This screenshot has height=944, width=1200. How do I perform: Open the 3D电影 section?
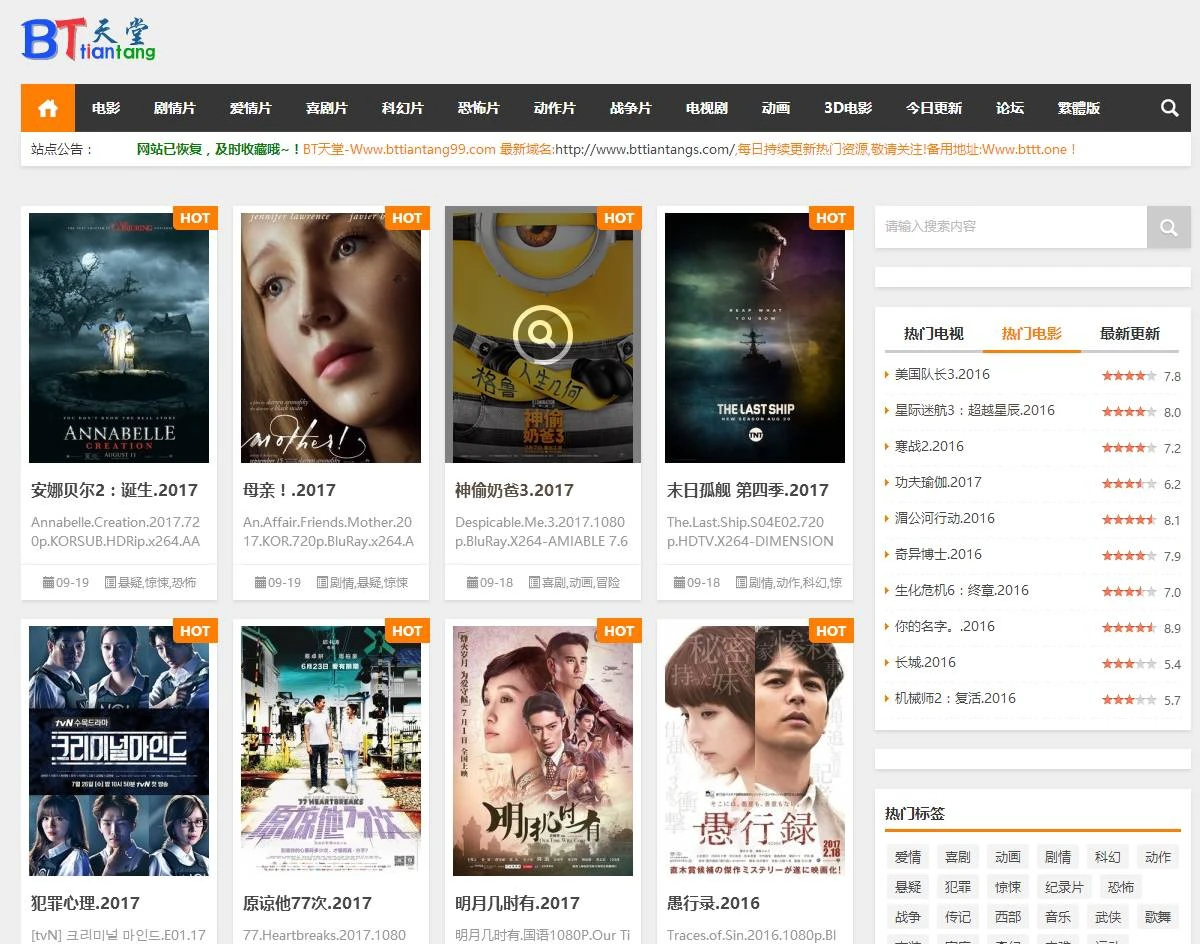click(848, 108)
